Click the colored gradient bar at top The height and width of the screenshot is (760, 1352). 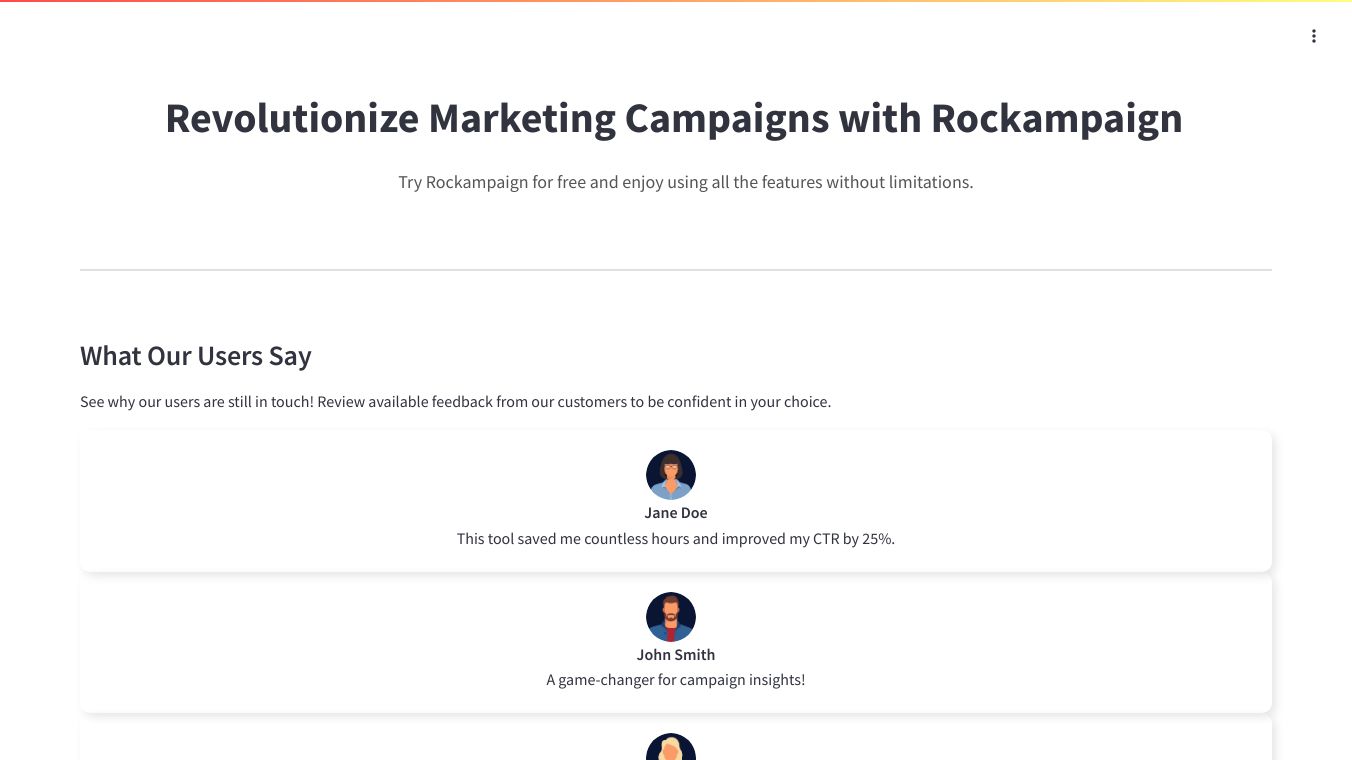click(x=675, y=1)
